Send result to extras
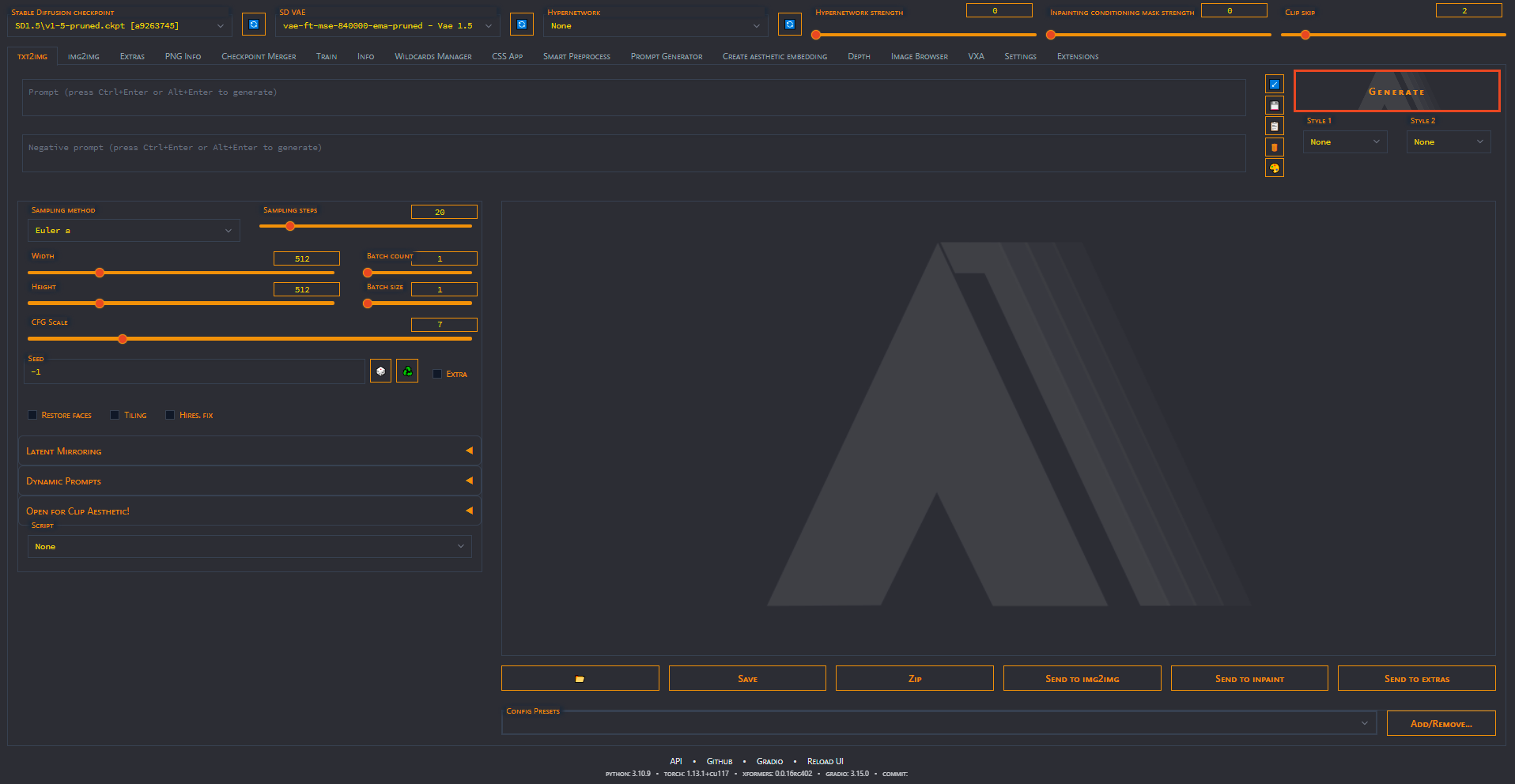 pos(1417,679)
